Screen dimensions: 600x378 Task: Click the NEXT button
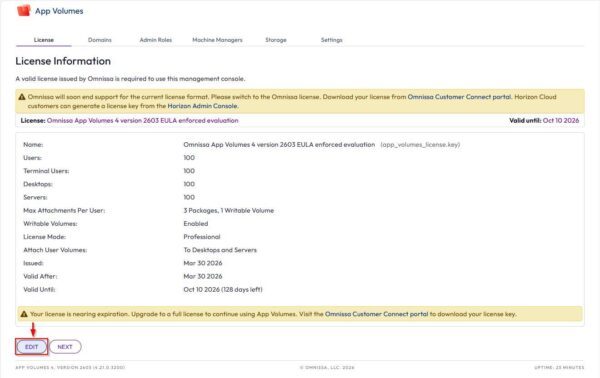(x=65, y=347)
